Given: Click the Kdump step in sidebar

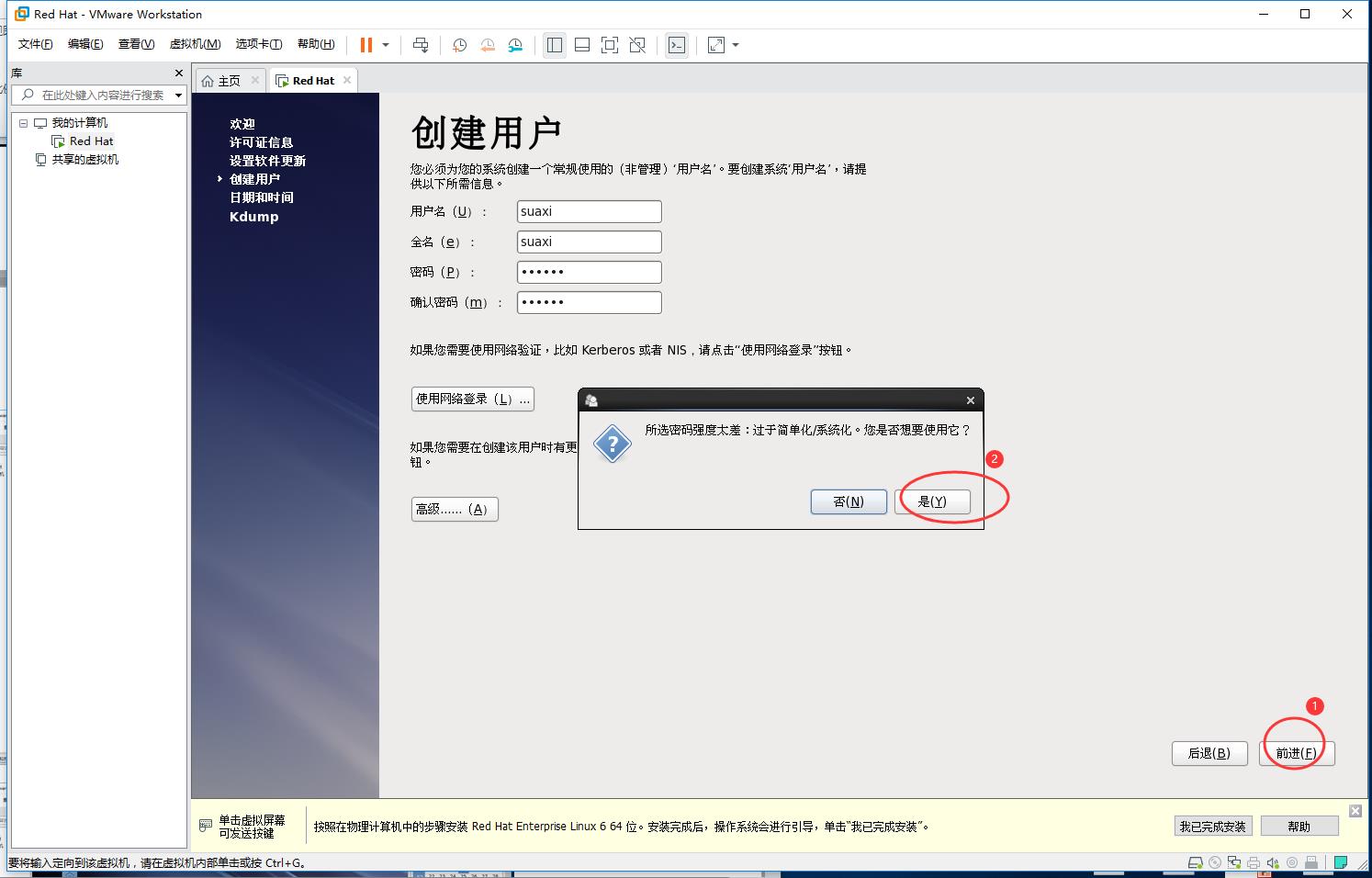Looking at the screenshot, I should 253,217.
